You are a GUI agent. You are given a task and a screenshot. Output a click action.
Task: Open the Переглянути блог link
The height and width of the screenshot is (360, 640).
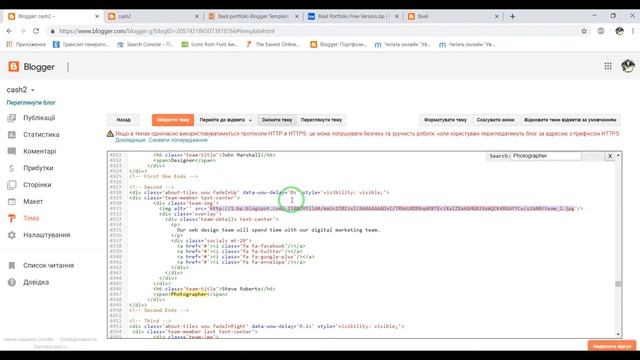click(31, 102)
